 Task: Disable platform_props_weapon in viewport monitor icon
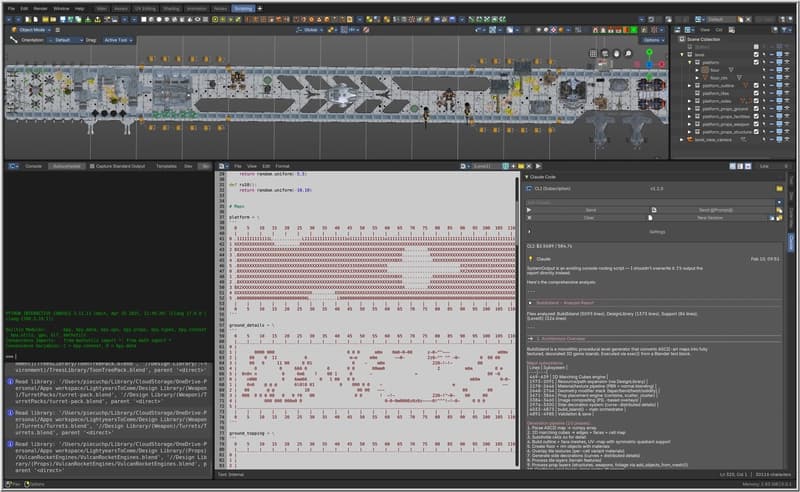(779, 124)
